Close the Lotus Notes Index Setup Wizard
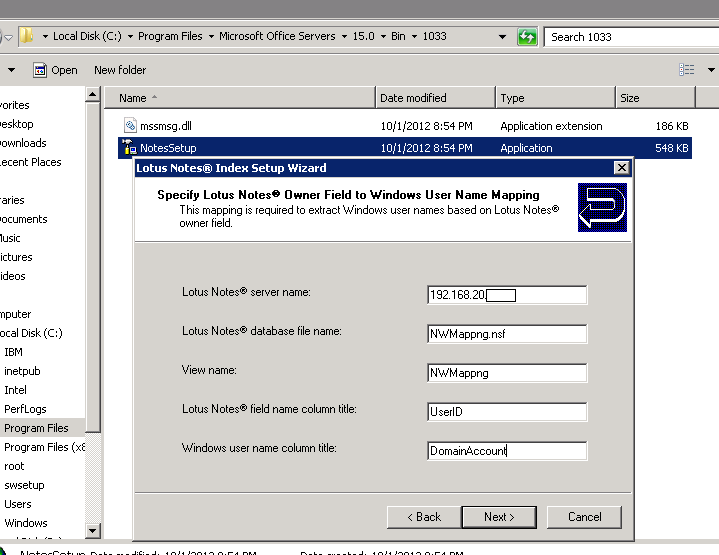This screenshot has height=555, width=719. 621,167
